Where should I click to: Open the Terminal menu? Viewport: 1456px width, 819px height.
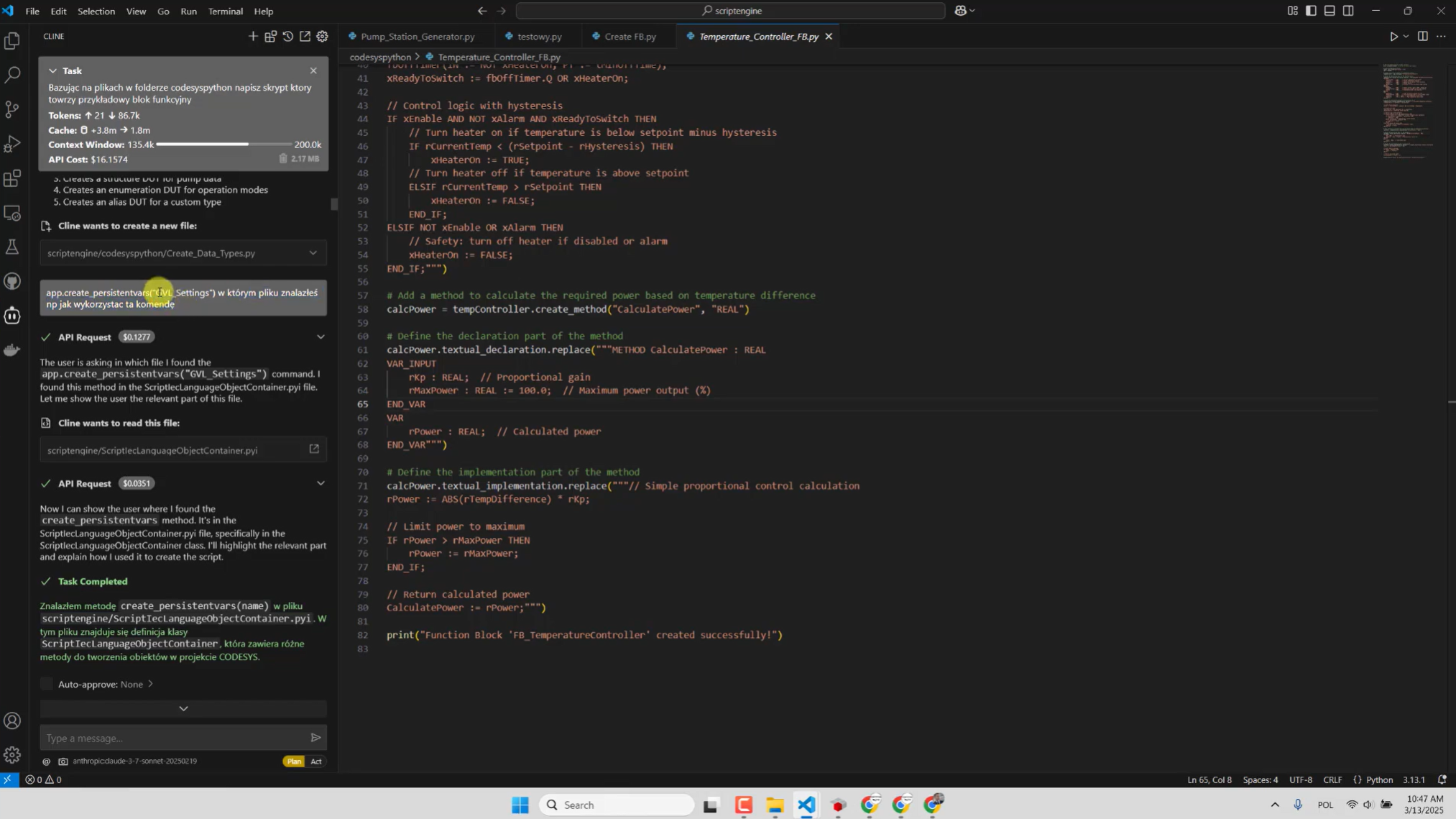coord(225,11)
